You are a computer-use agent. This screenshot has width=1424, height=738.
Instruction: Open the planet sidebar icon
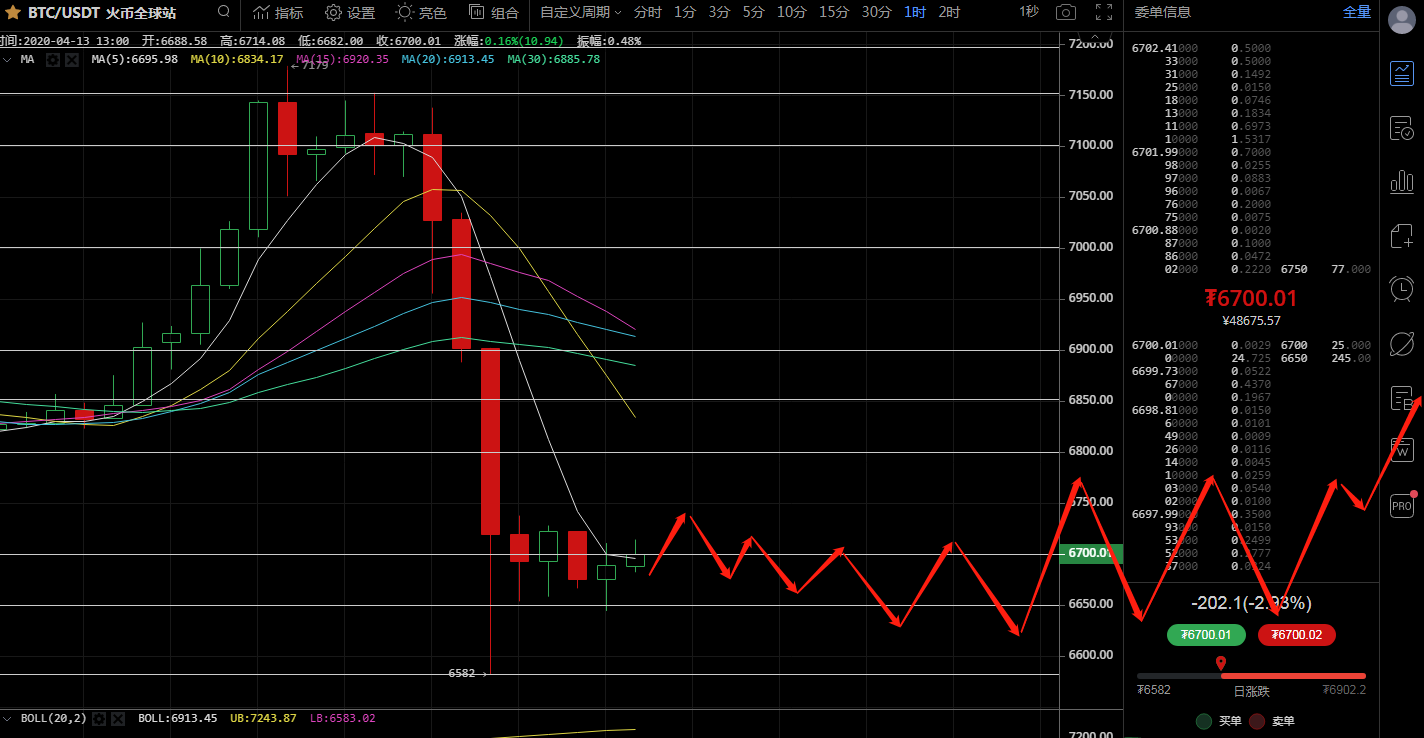click(x=1402, y=344)
